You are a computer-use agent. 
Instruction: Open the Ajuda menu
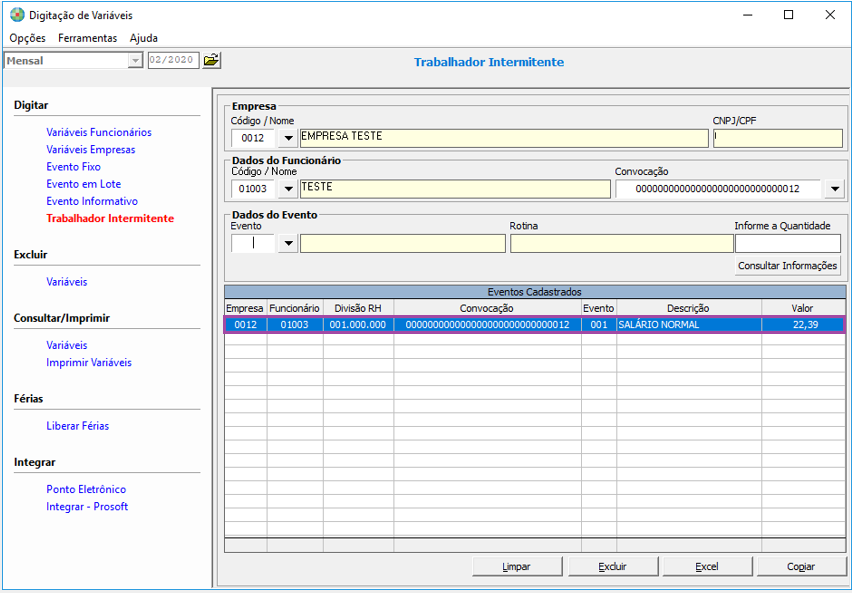click(143, 38)
